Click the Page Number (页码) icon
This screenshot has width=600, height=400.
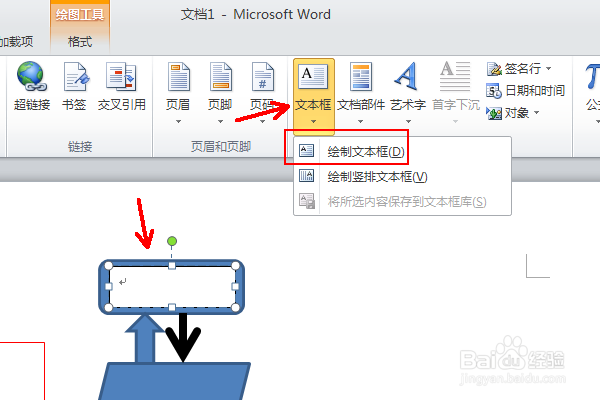(x=262, y=76)
